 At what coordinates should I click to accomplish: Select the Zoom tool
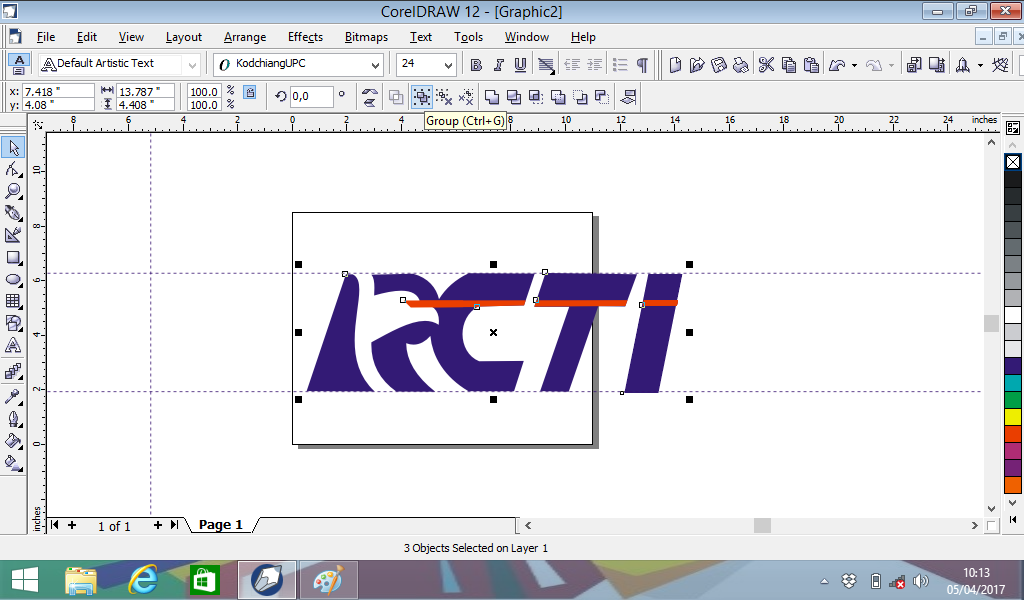pos(13,192)
